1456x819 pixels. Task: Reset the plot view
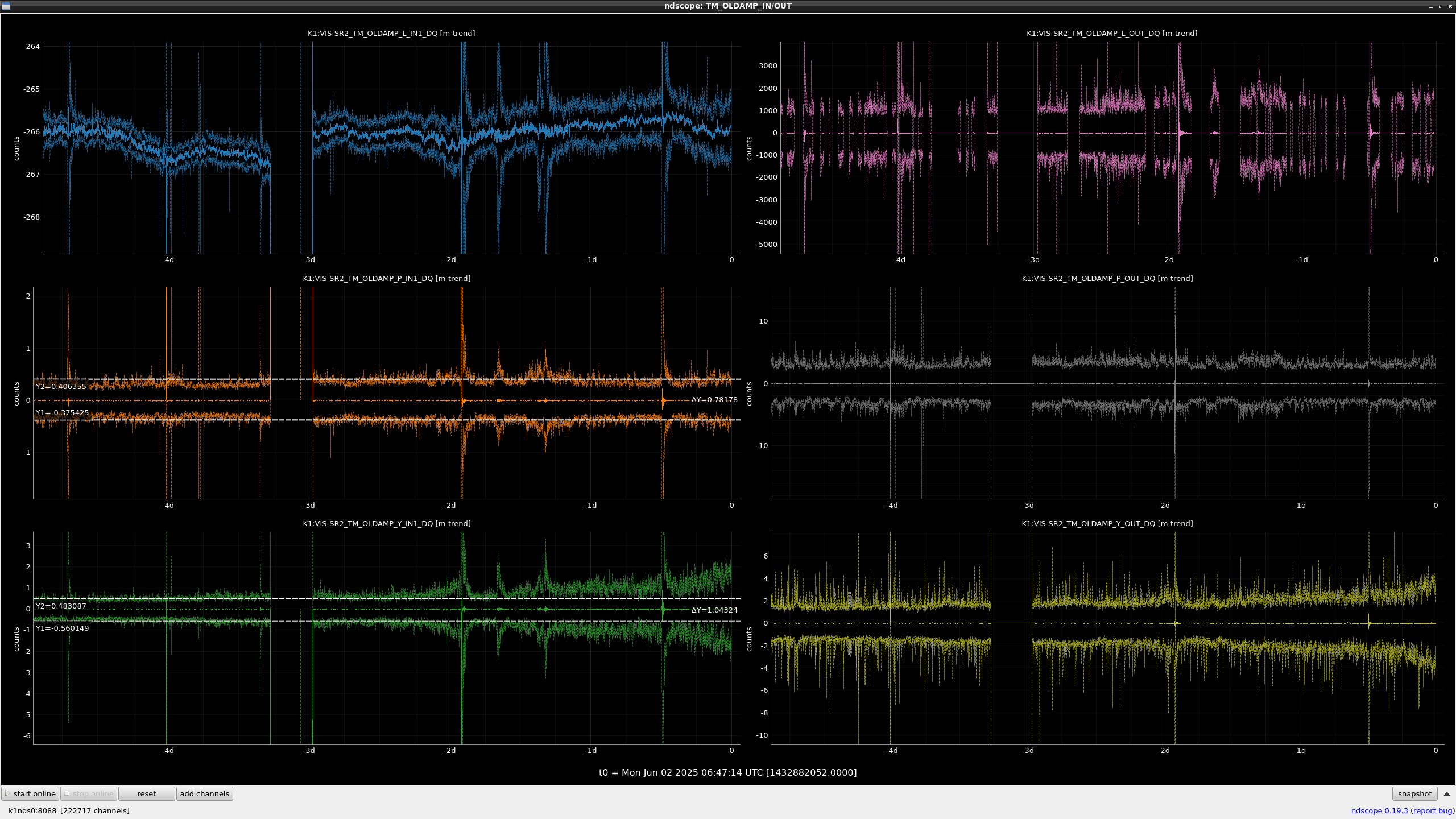(146, 793)
